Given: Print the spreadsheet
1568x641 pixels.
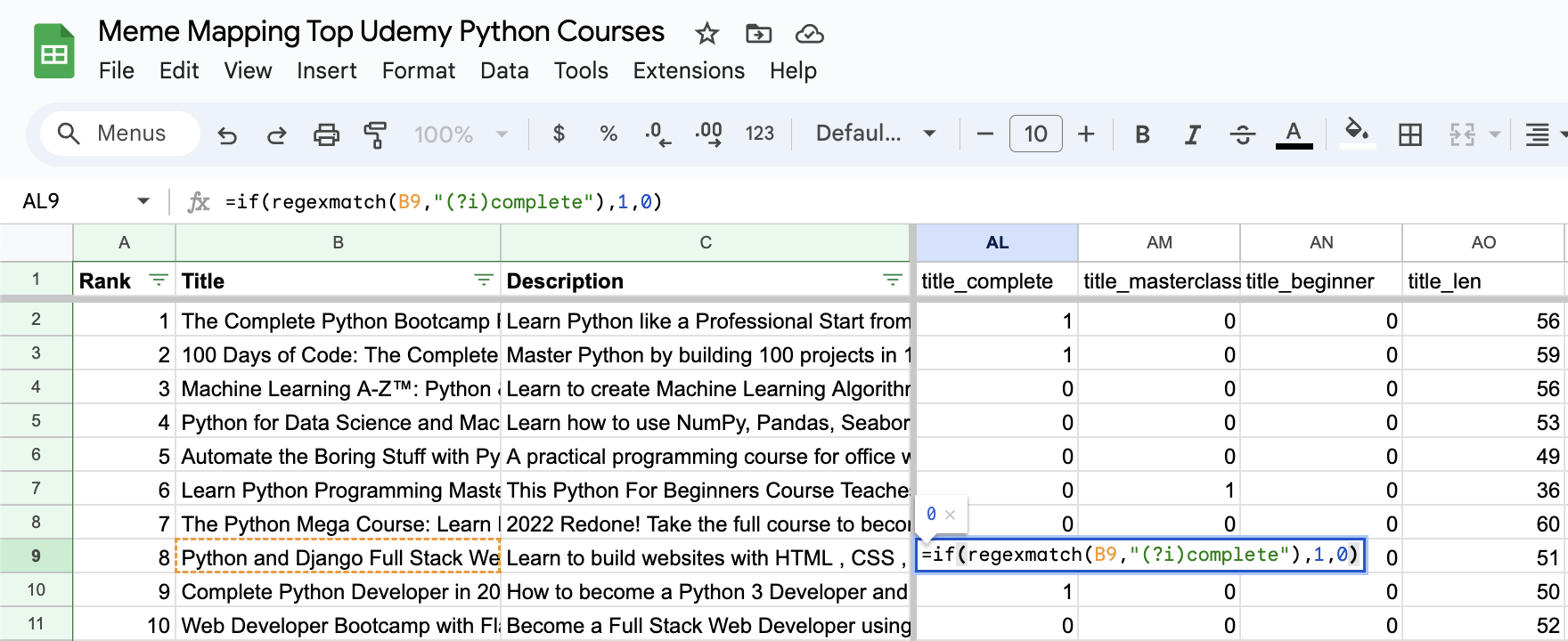Looking at the screenshot, I should point(326,134).
